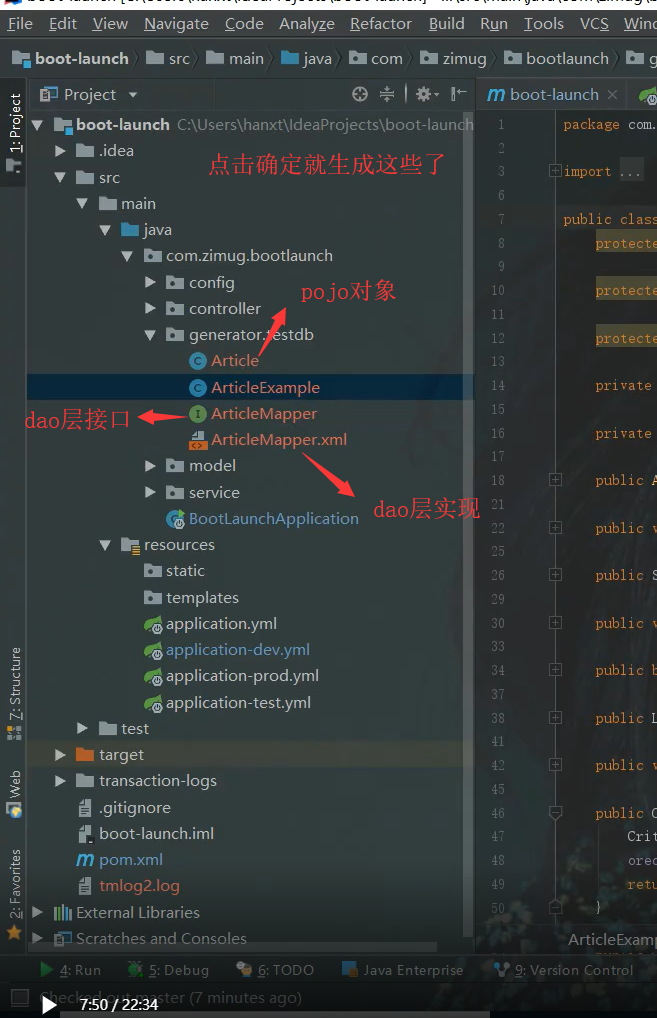Viewport: 657px width, 1018px height.
Task: Open the Refactor menu
Action: (x=380, y=24)
